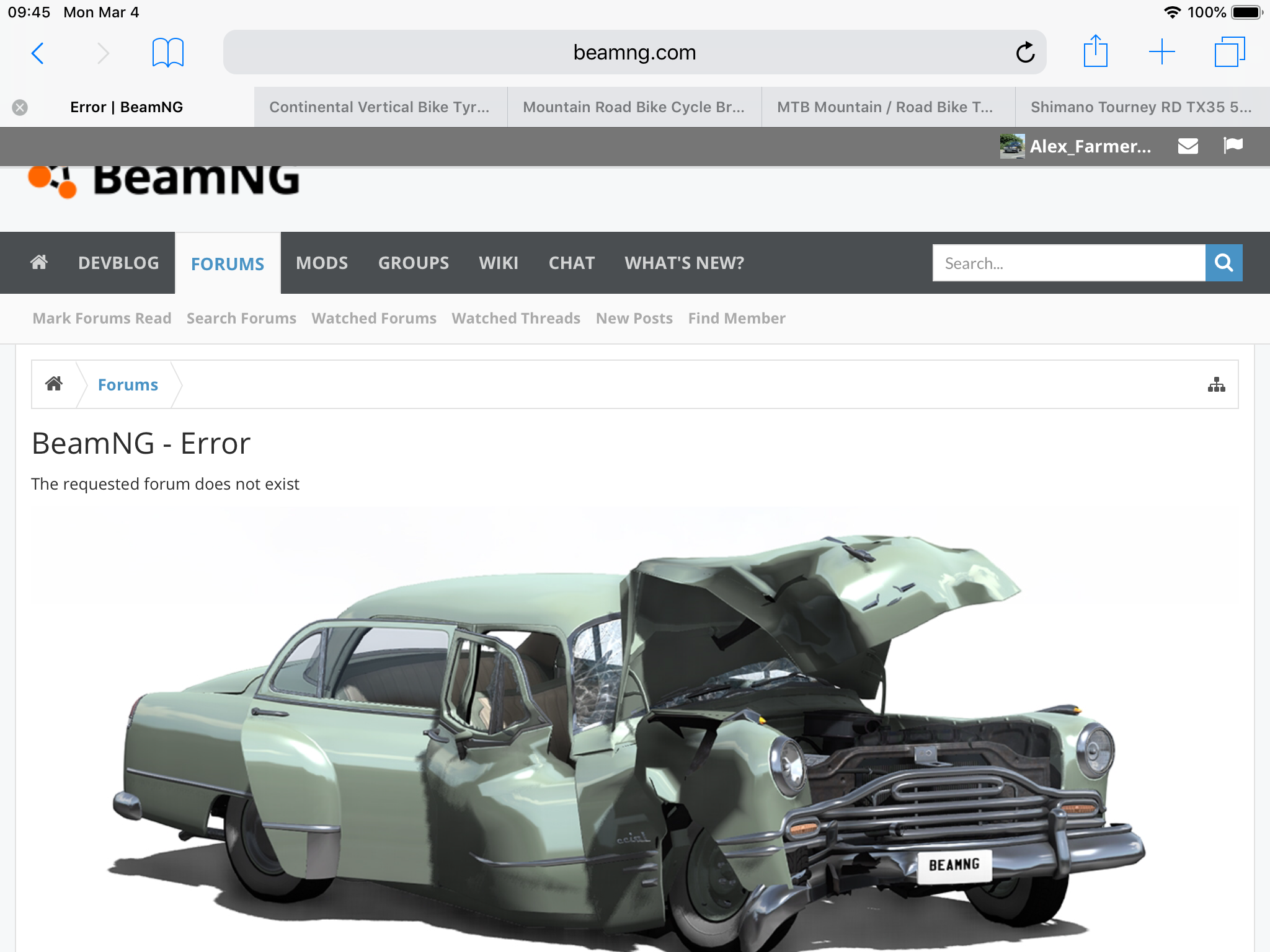Reload the page with the refresh icon
The width and height of the screenshot is (1270, 952).
point(1025,52)
